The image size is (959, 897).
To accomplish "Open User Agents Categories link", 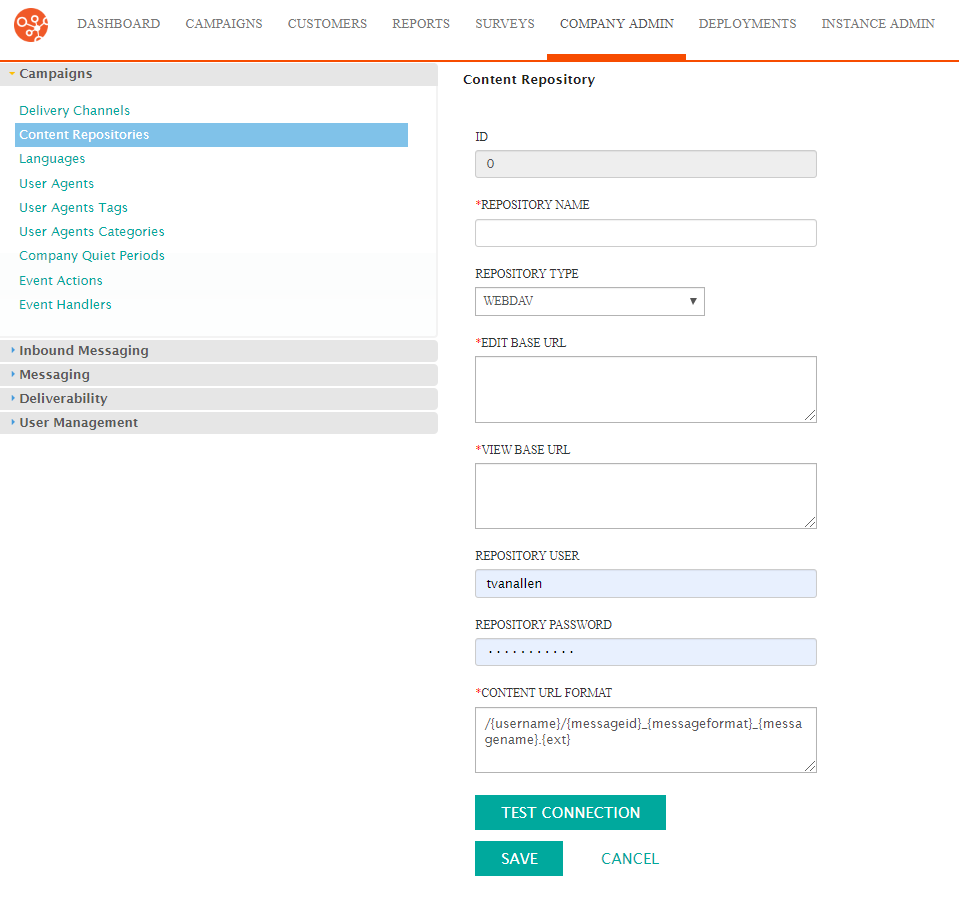I will [92, 232].
